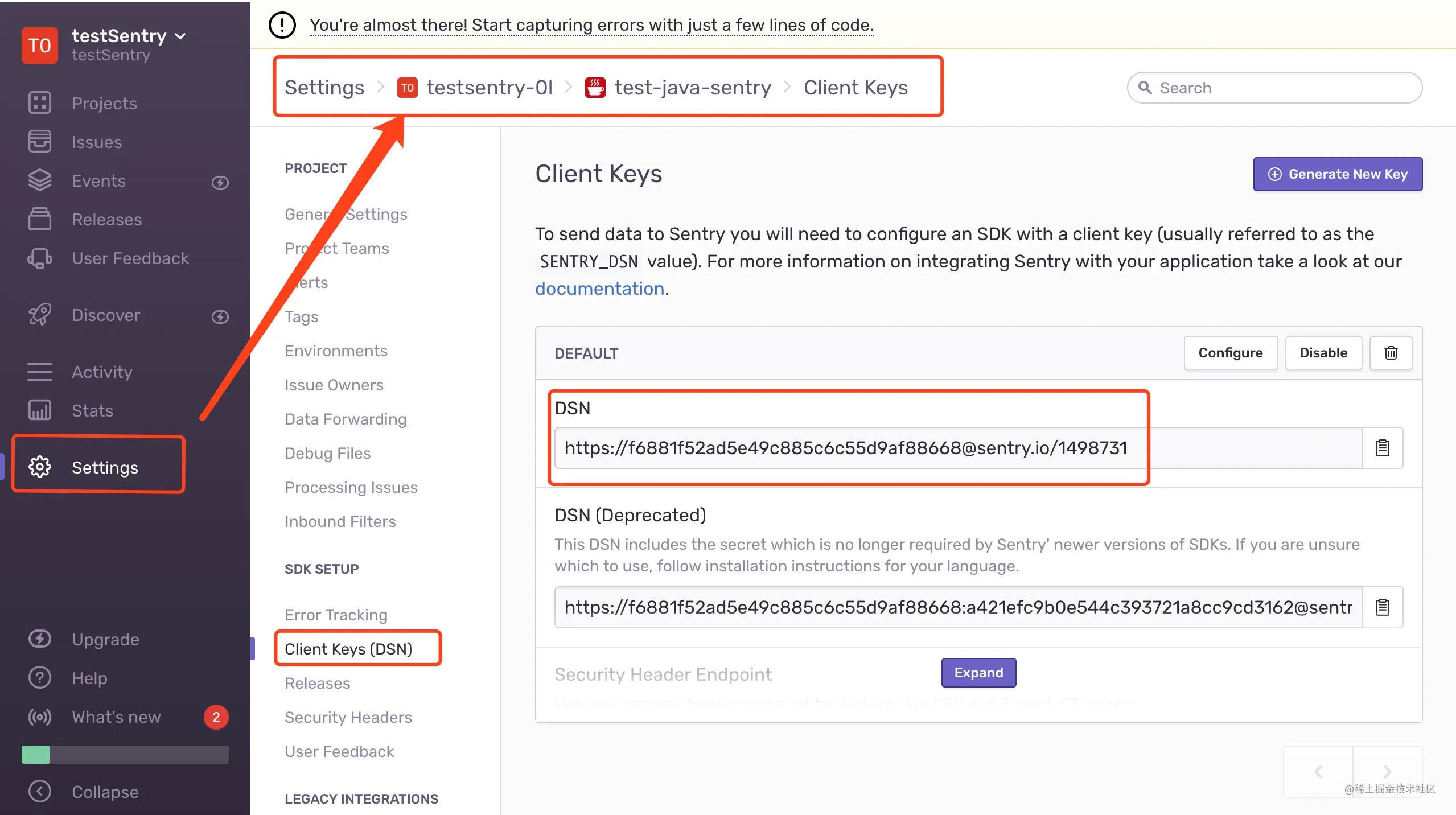Click the Settings breadcrumb link
This screenshot has width=1456, height=815.
[x=324, y=88]
